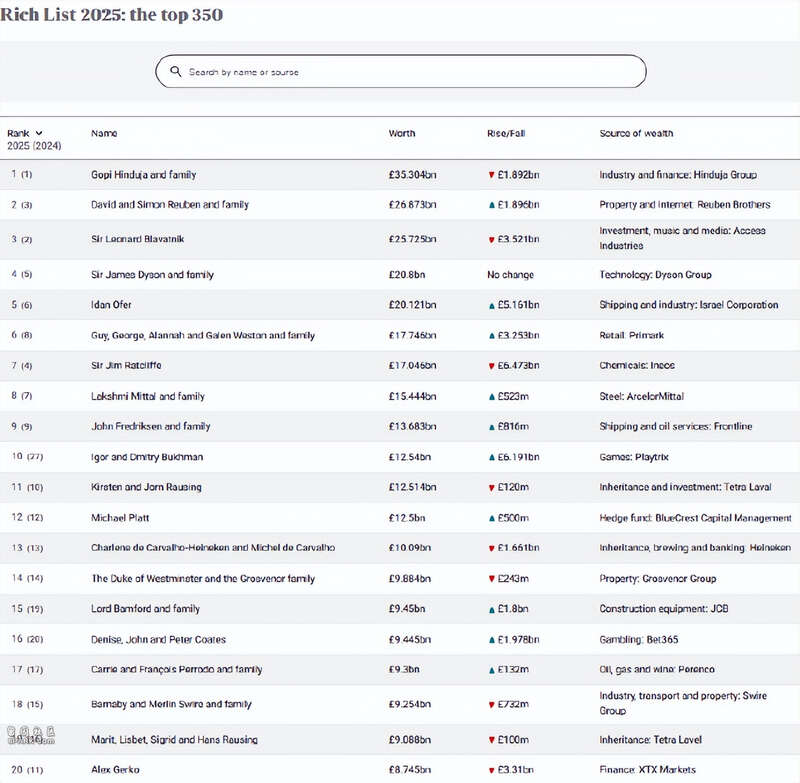The width and height of the screenshot is (800, 783).
Task: Click the worth value £26.873bn
Action: click(x=412, y=205)
